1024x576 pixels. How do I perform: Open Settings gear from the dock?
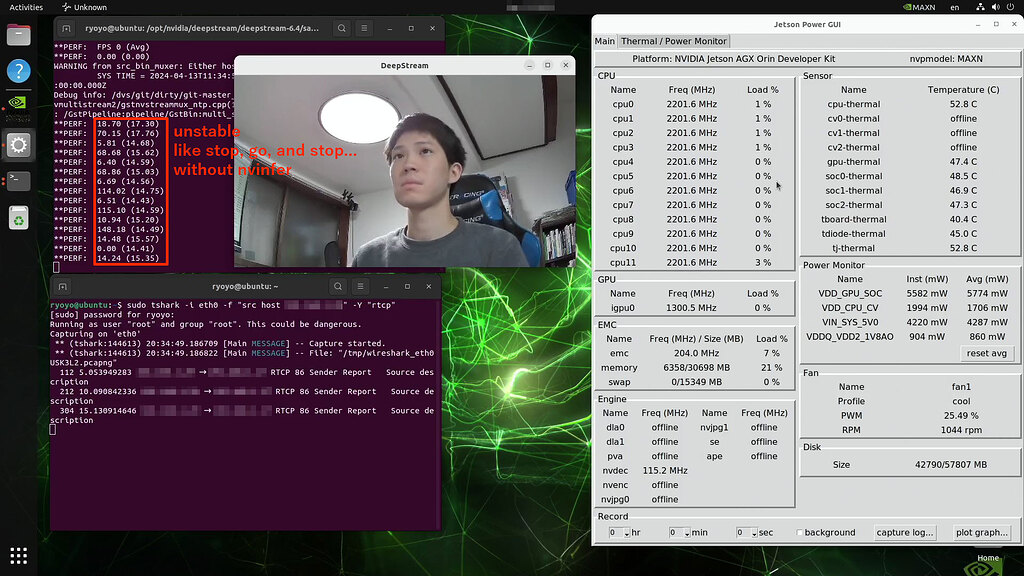[x=17, y=145]
